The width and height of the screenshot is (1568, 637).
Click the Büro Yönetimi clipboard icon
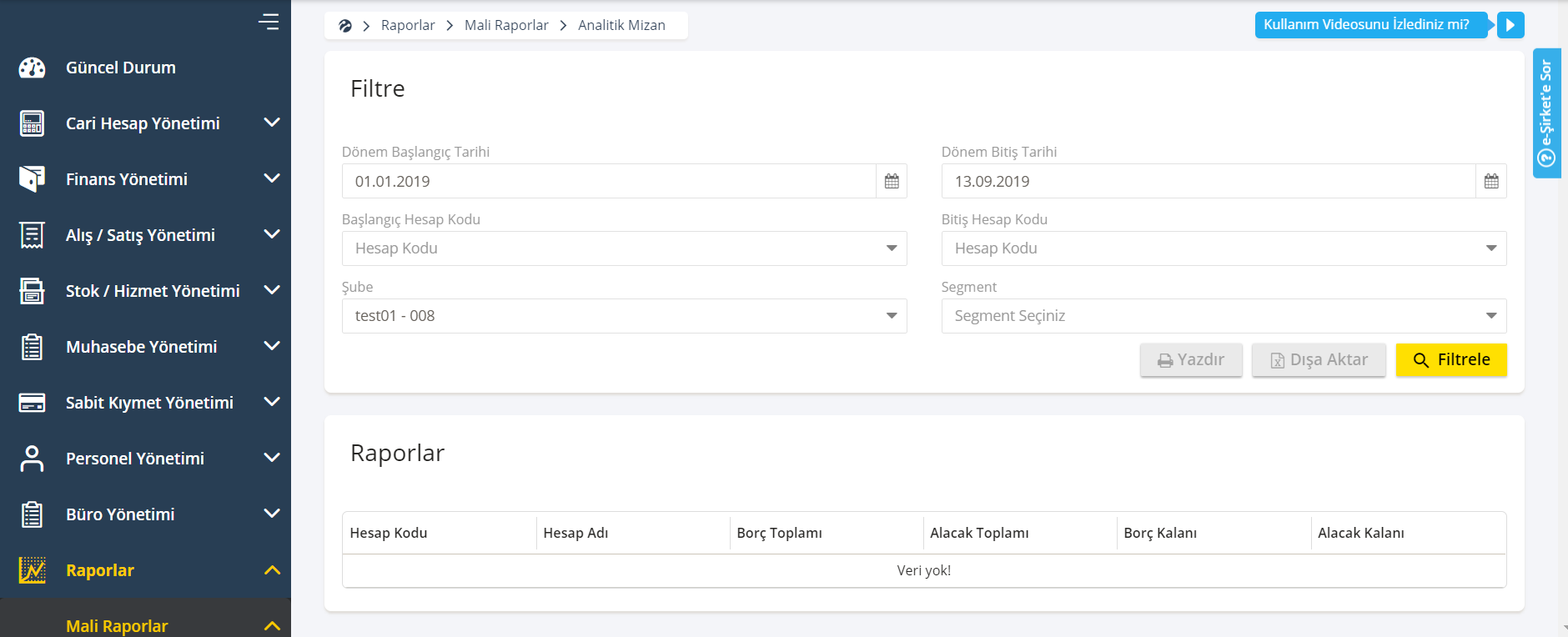33,514
